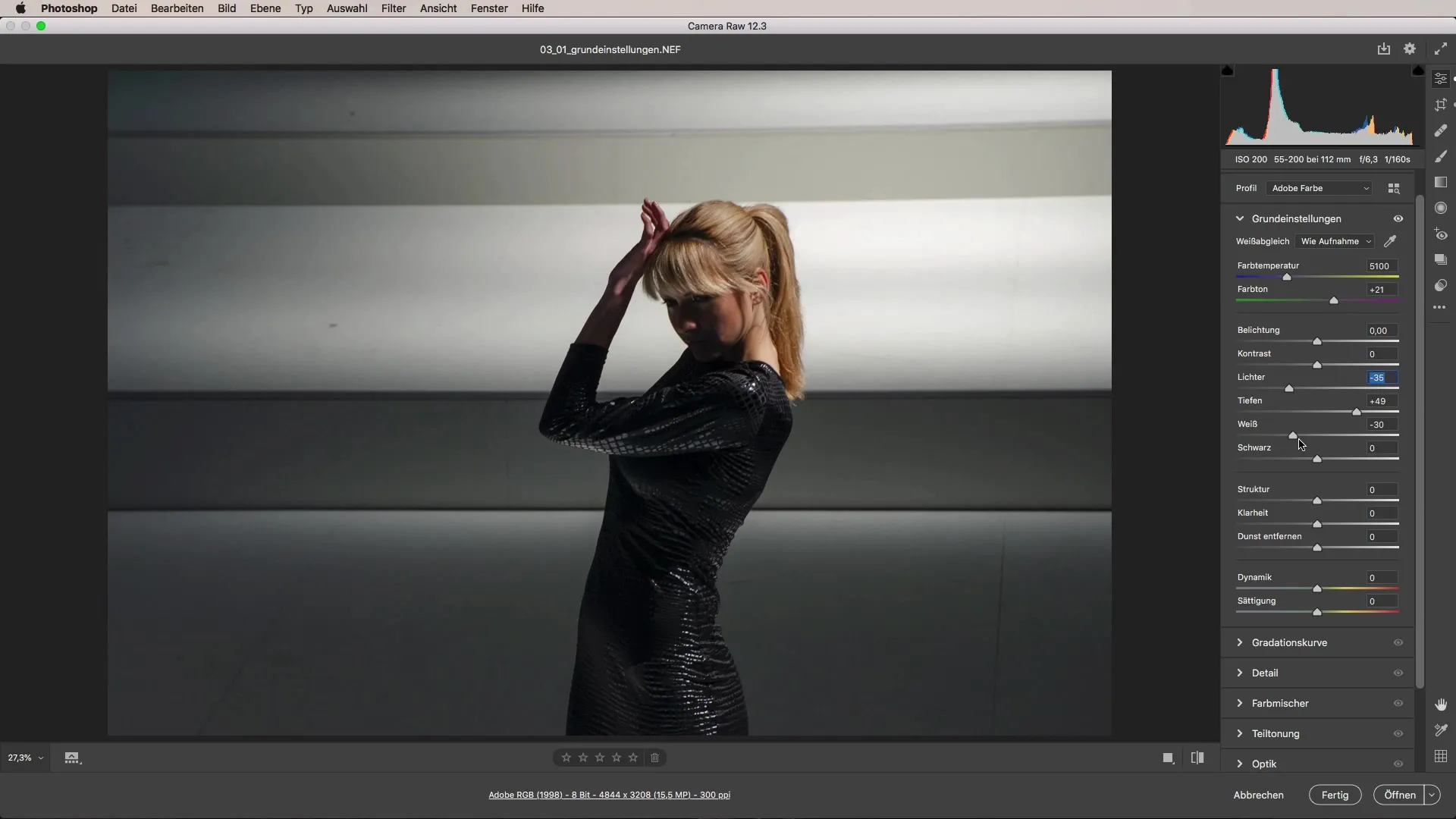Viewport: 1456px width, 819px height.
Task: Click the edit panel vertical scrollbar
Action: point(1420,442)
